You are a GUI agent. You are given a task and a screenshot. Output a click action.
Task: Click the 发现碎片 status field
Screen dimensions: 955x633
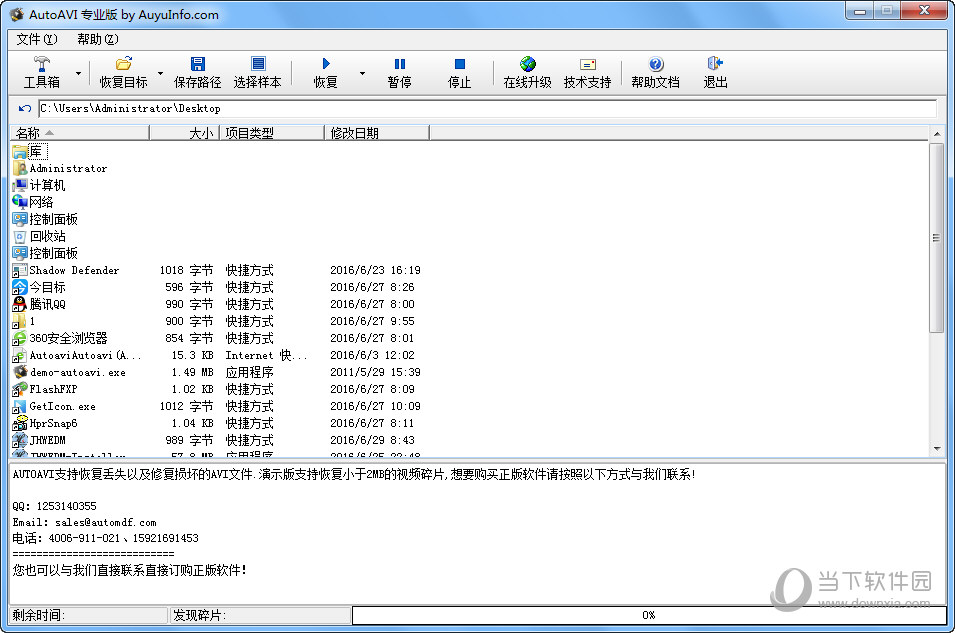[260, 615]
